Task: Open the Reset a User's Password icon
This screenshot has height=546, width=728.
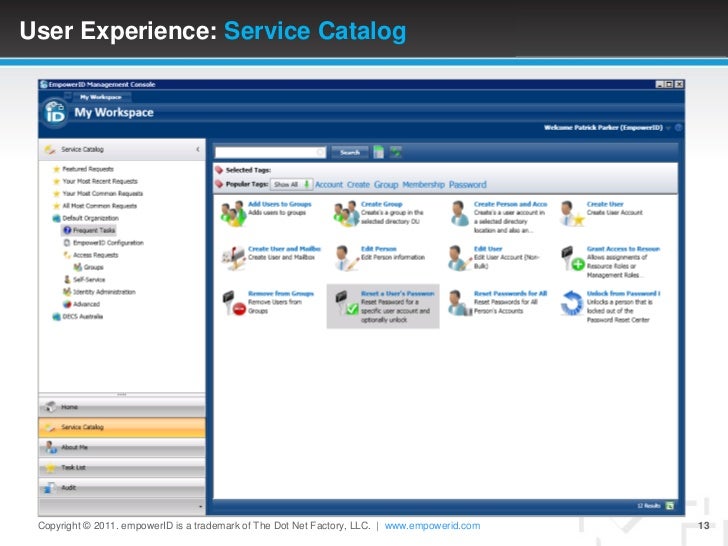Action: point(346,303)
